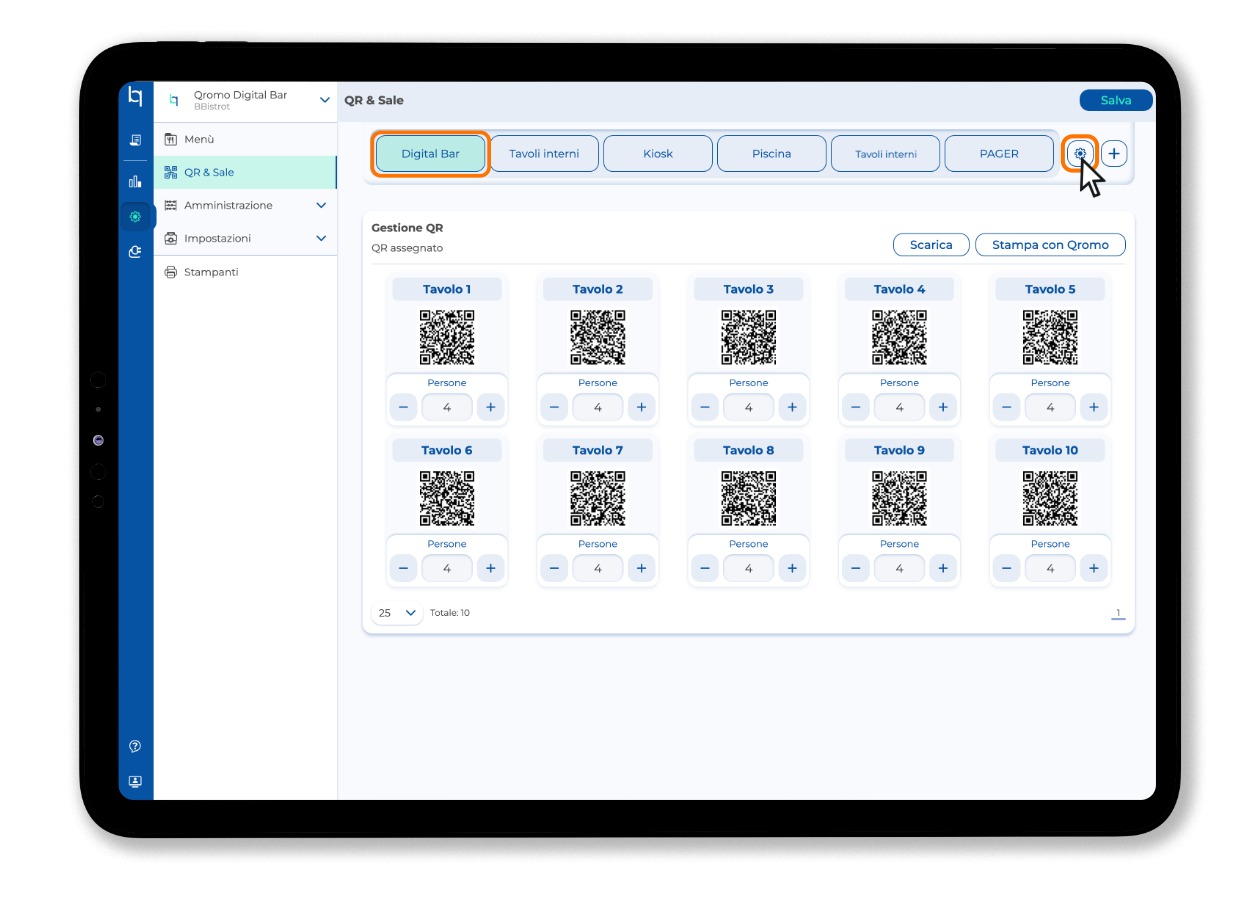Decrease persons for Tavolo 9
This screenshot has height=920, width=1250.
pyautogui.click(x=856, y=568)
